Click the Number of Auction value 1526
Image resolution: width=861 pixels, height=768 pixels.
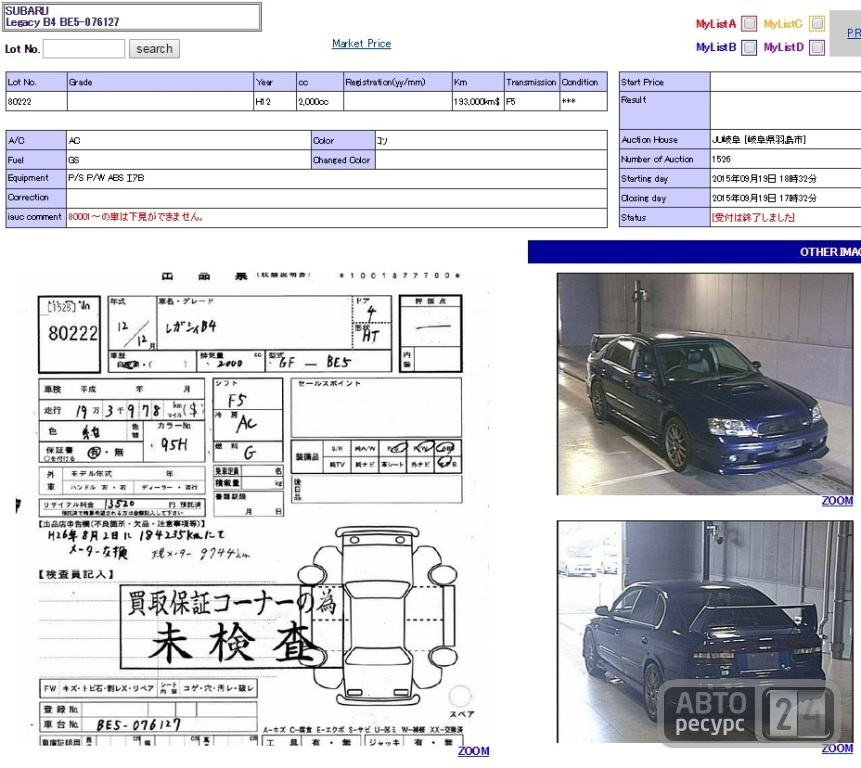pyautogui.click(x=721, y=159)
